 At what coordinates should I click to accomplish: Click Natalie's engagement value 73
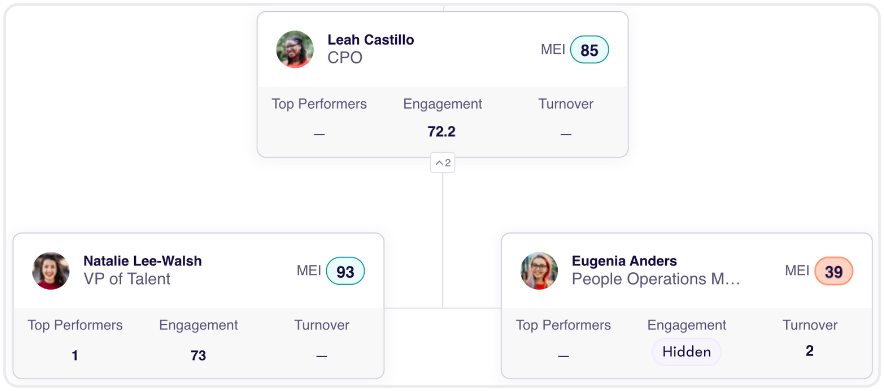coord(198,356)
